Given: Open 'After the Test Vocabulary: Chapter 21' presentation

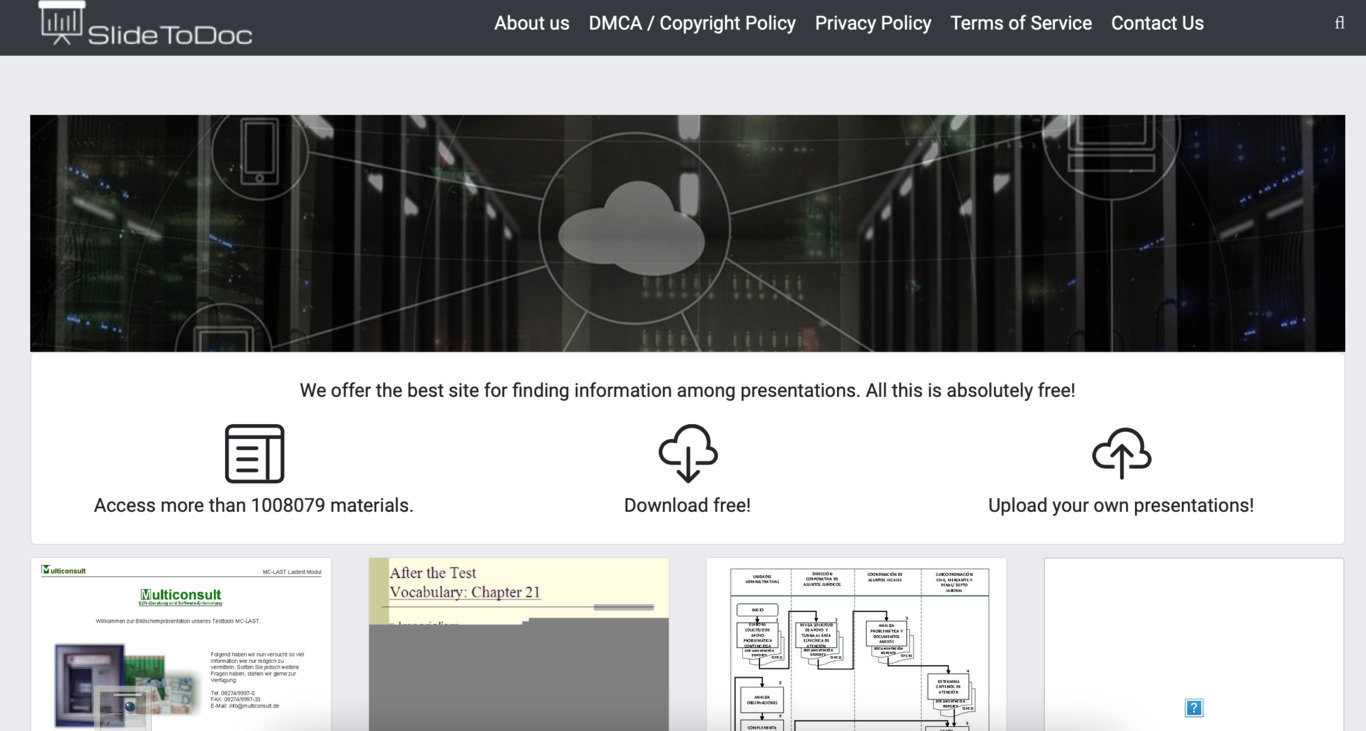Looking at the screenshot, I should point(519,644).
